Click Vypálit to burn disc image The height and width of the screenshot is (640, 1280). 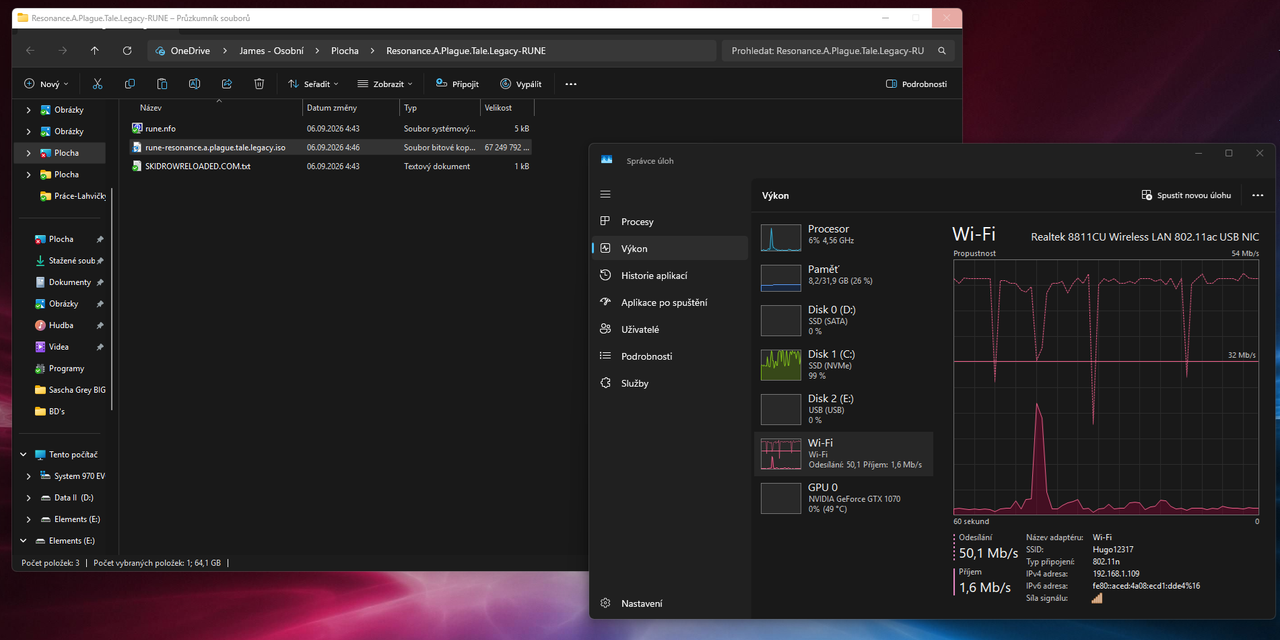(x=521, y=84)
